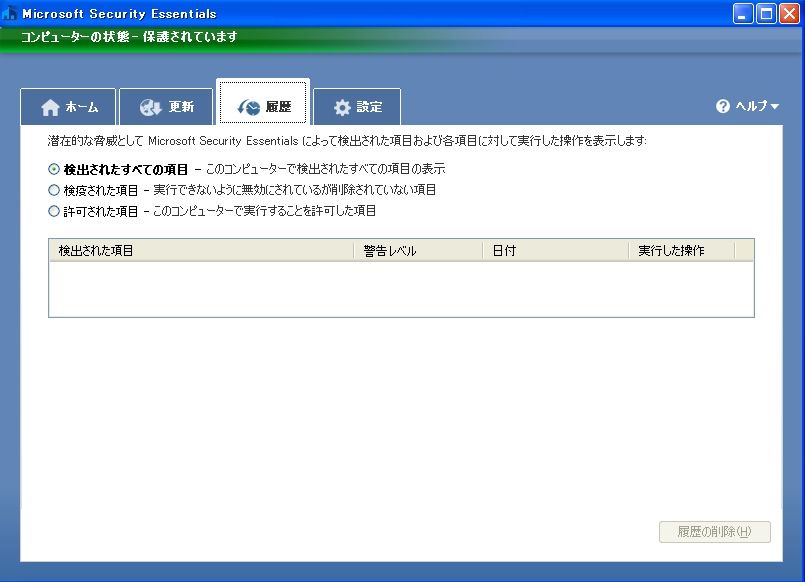
Task: Click the gear icon on Settings tab
Action: [x=342, y=107]
